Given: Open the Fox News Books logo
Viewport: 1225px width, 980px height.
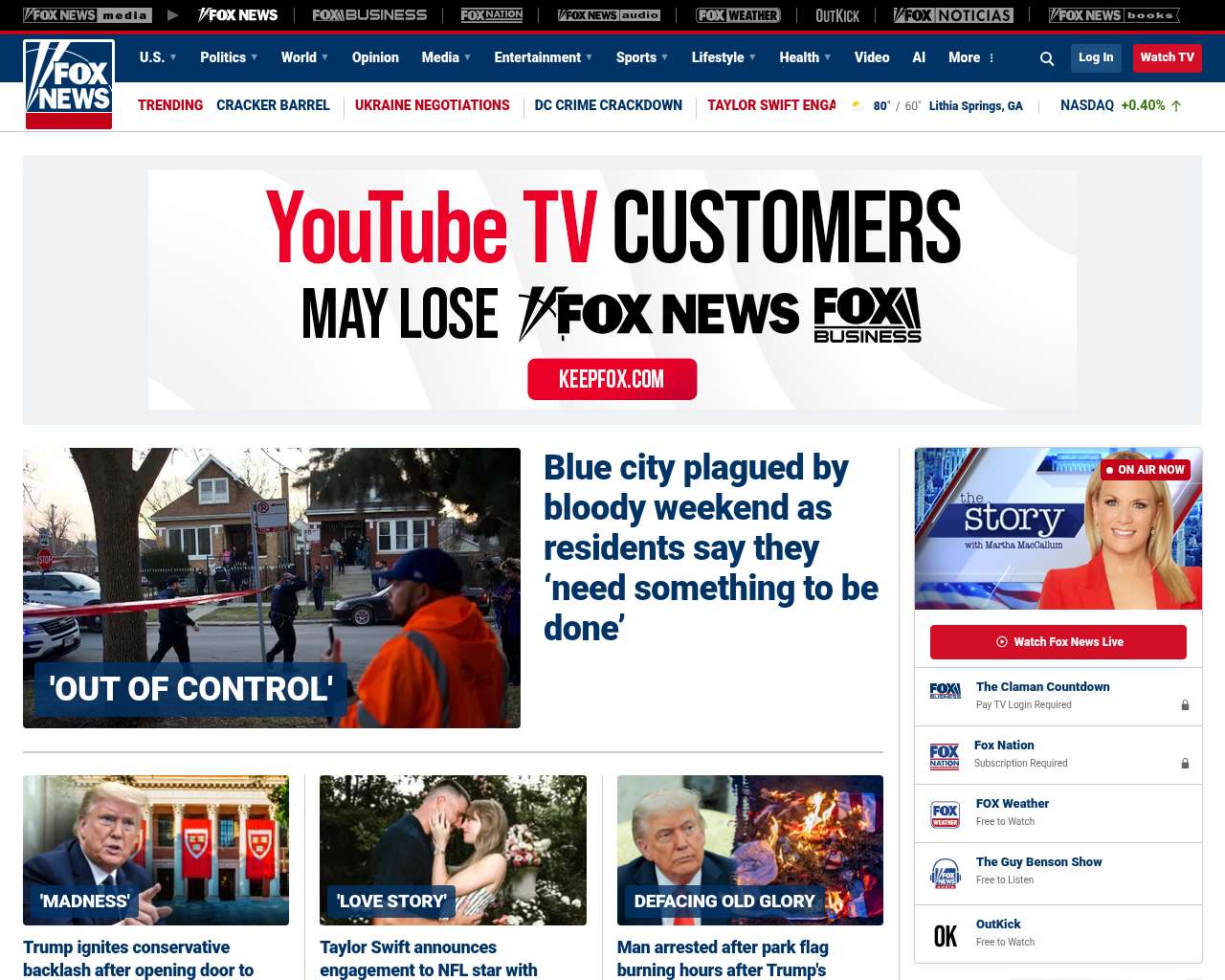Looking at the screenshot, I should (x=1114, y=15).
